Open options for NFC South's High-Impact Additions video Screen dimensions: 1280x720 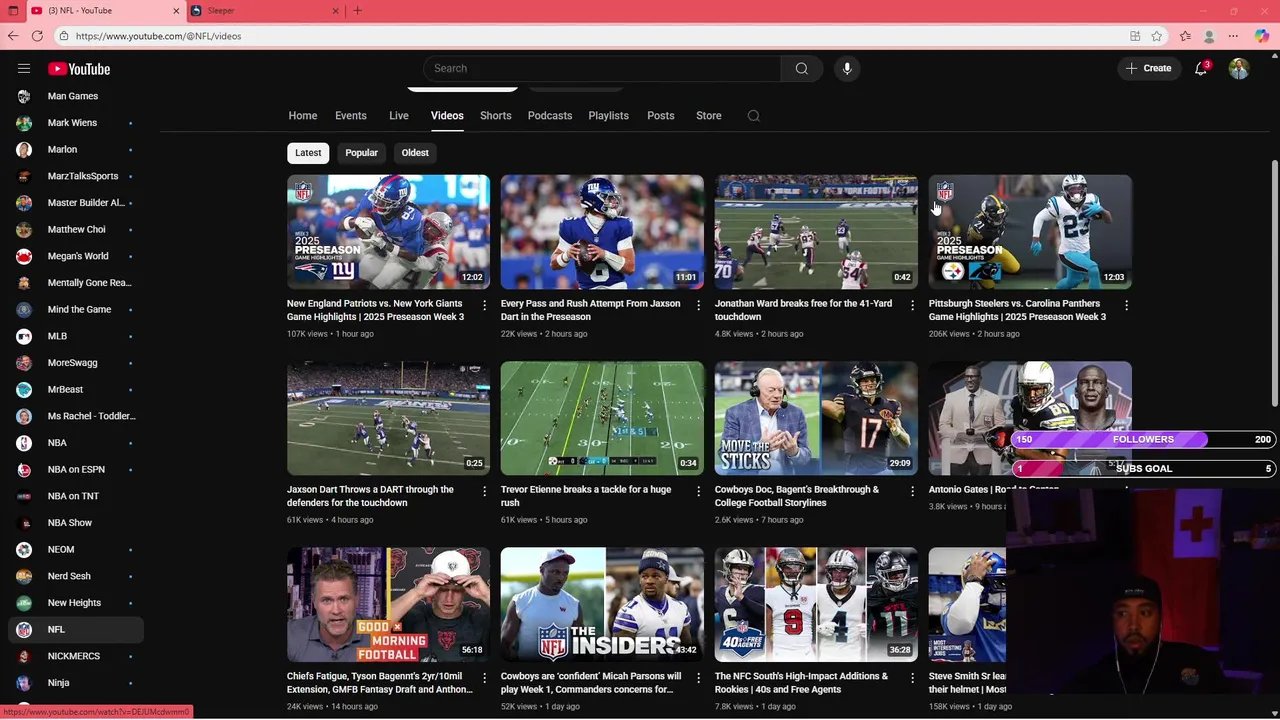[912, 678]
